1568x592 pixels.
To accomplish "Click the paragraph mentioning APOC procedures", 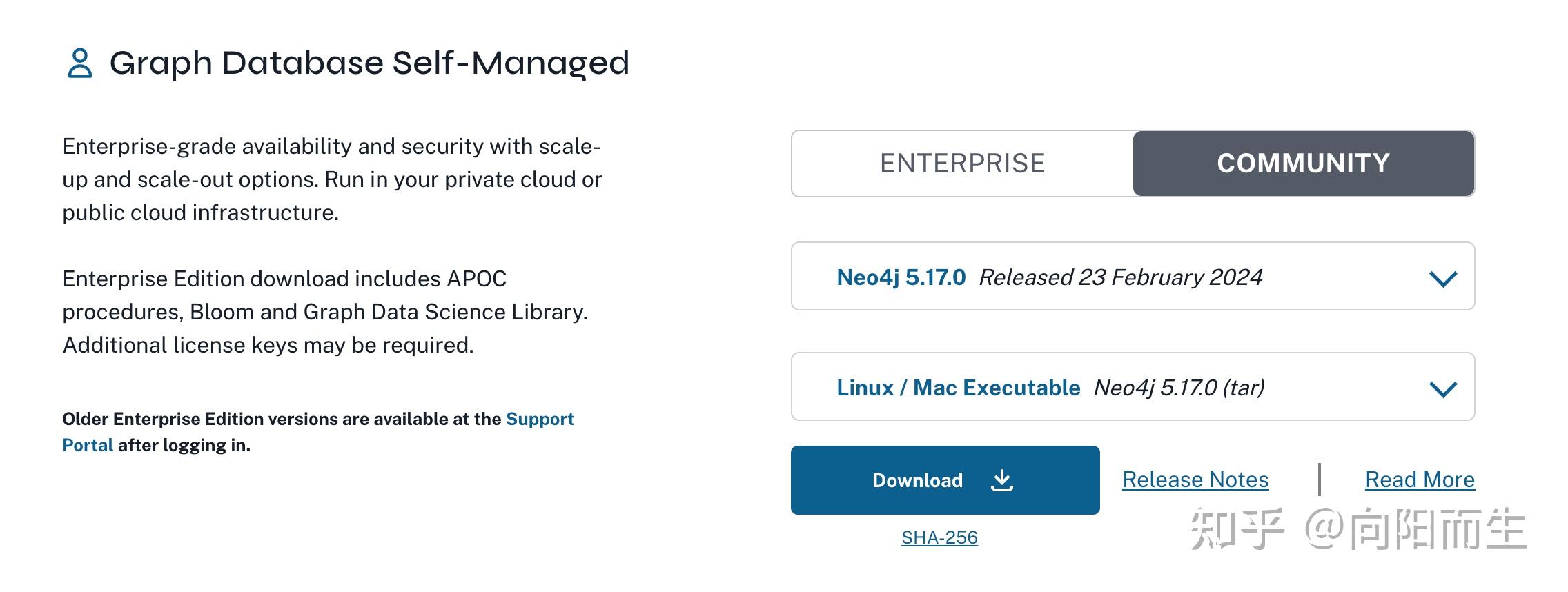I will 324,312.
